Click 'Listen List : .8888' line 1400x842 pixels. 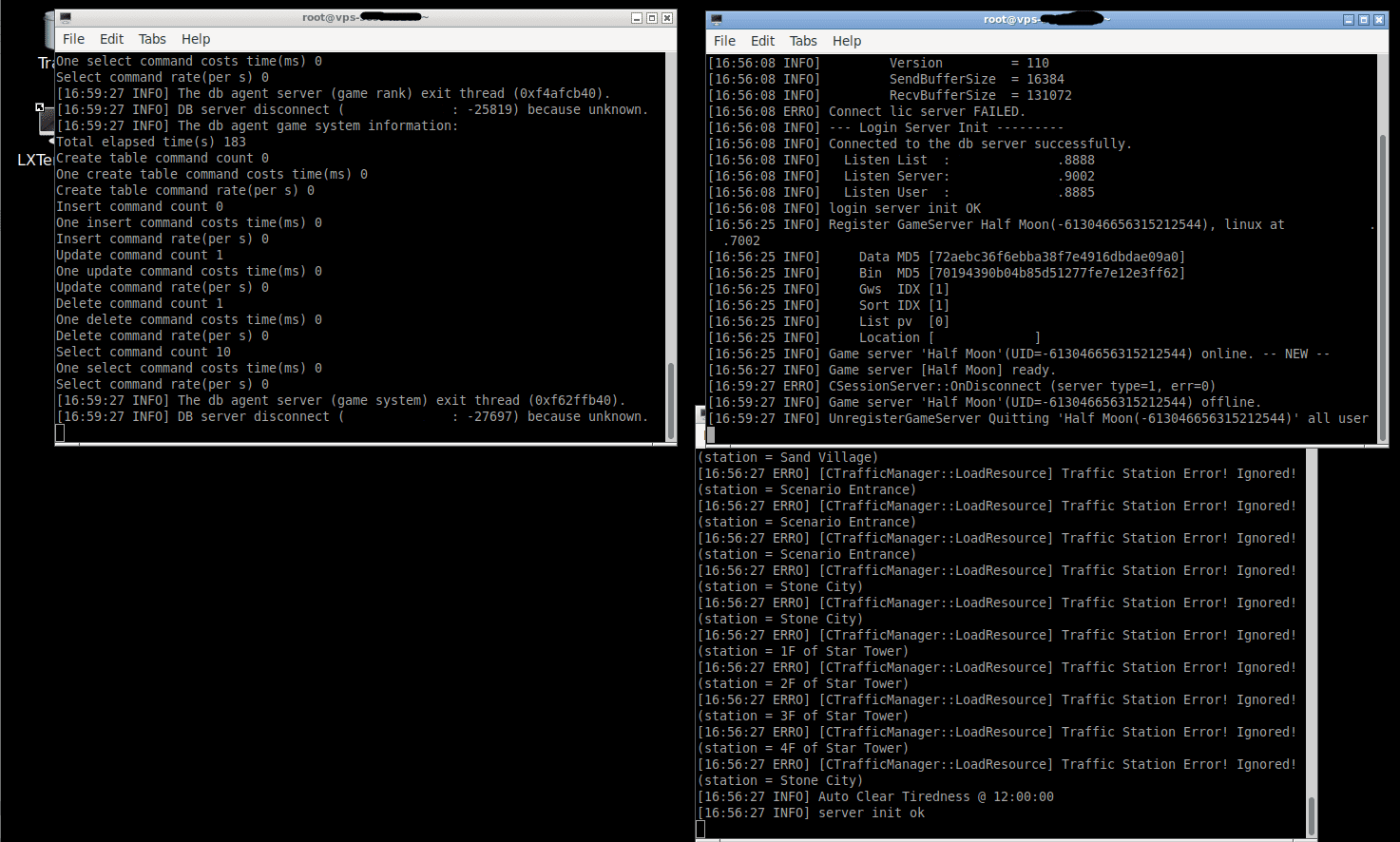901,160
